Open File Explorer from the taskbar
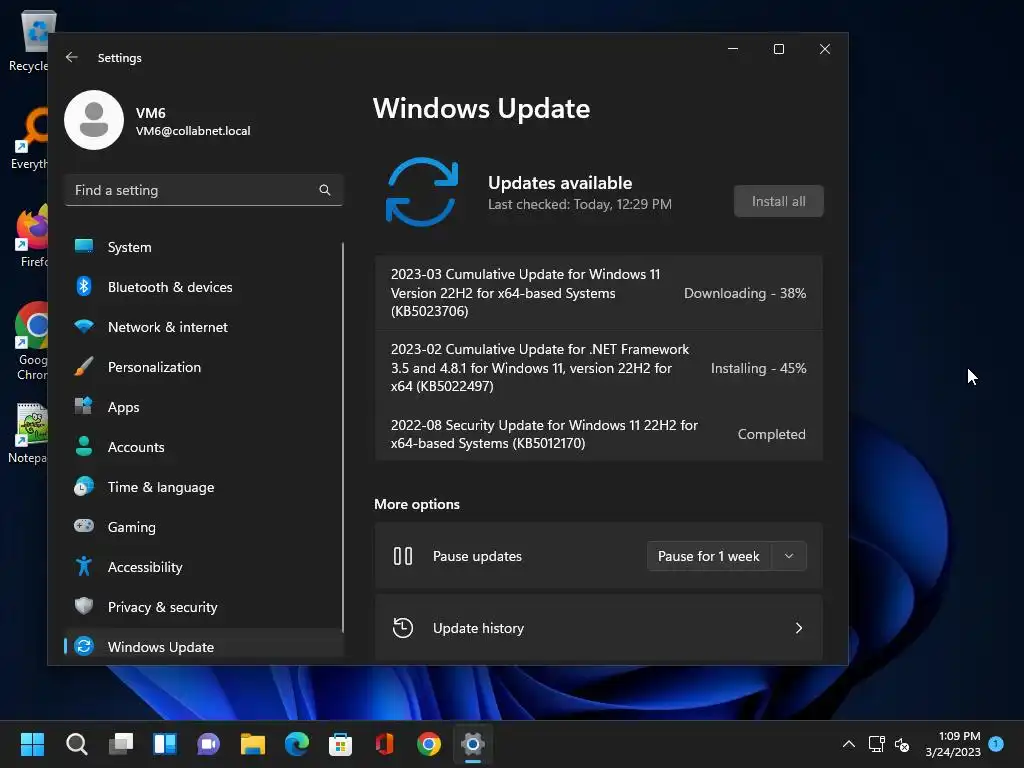The height and width of the screenshot is (768, 1024). coord(253,744)
